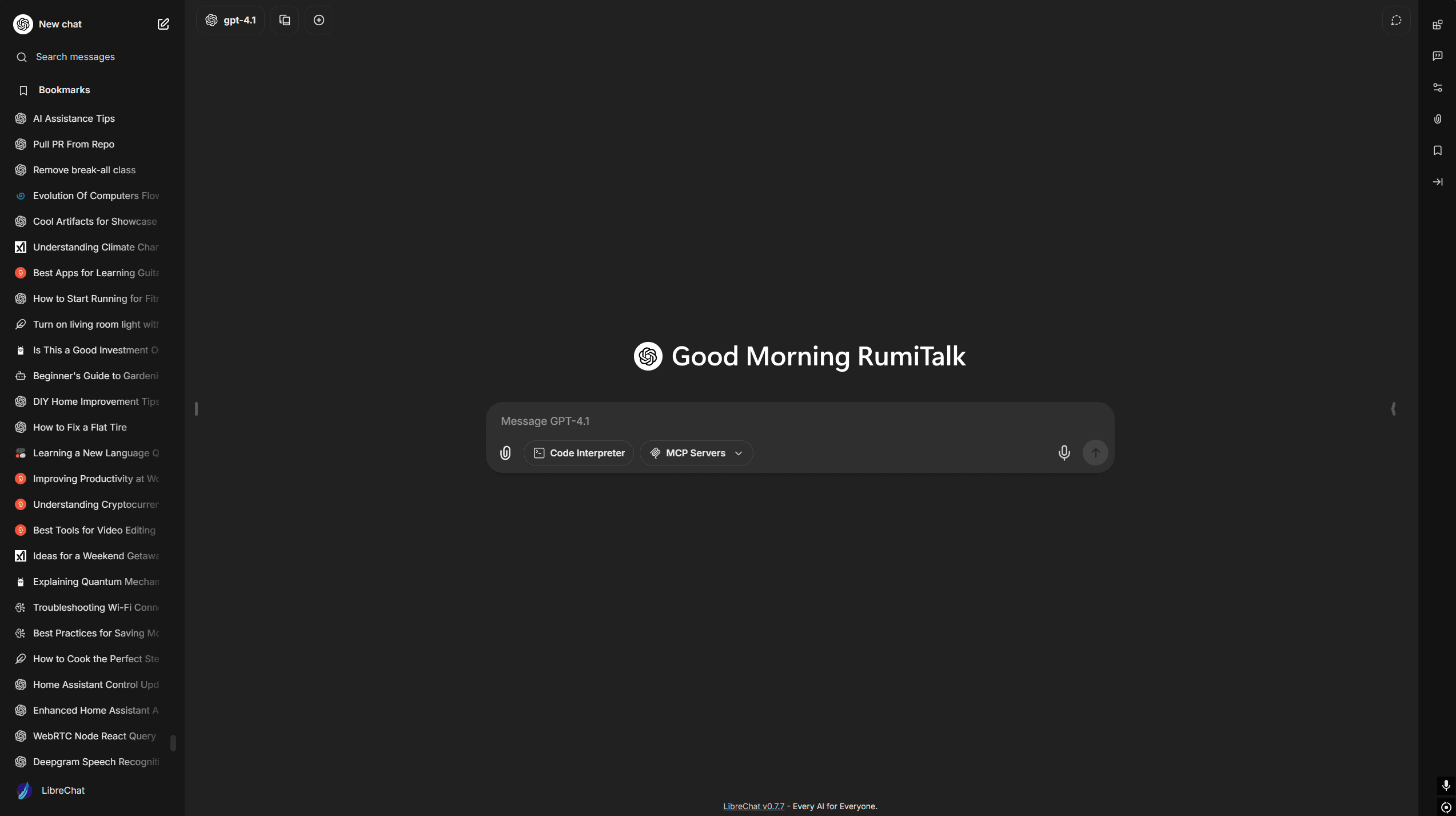Click the chevron on MCP Servers

tap(739, 453)
